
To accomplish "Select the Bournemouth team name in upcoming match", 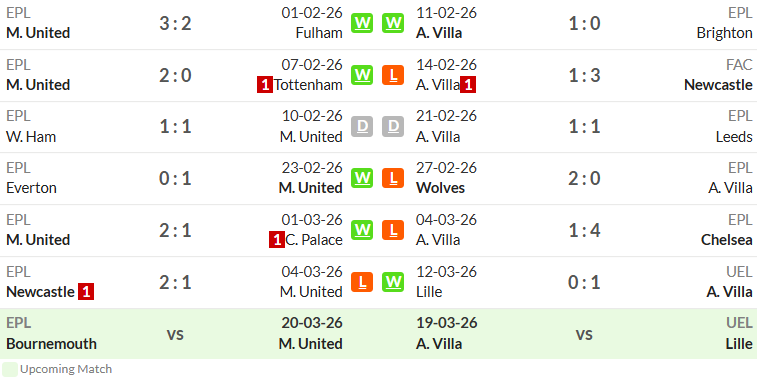I will tap(51, 344).
